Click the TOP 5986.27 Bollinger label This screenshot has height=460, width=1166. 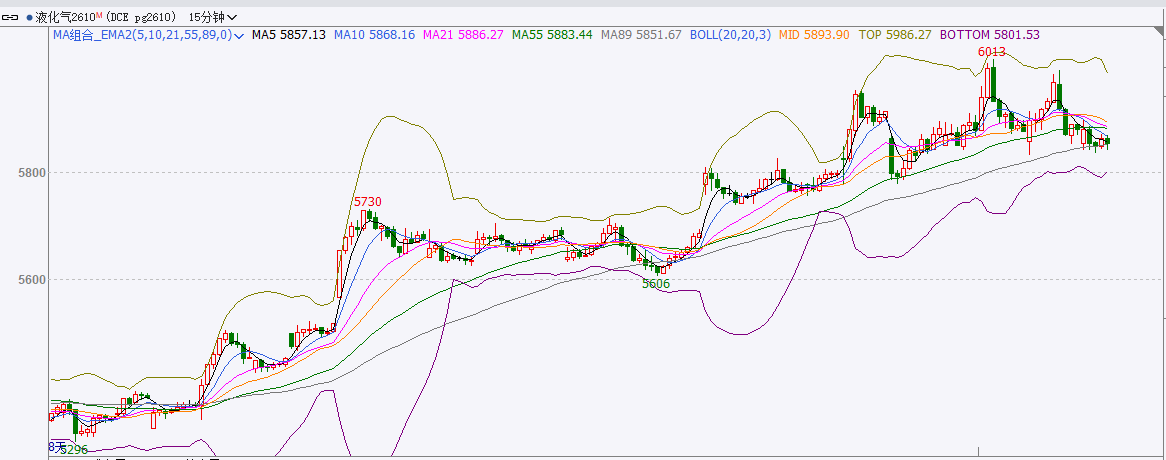point(895,34)
